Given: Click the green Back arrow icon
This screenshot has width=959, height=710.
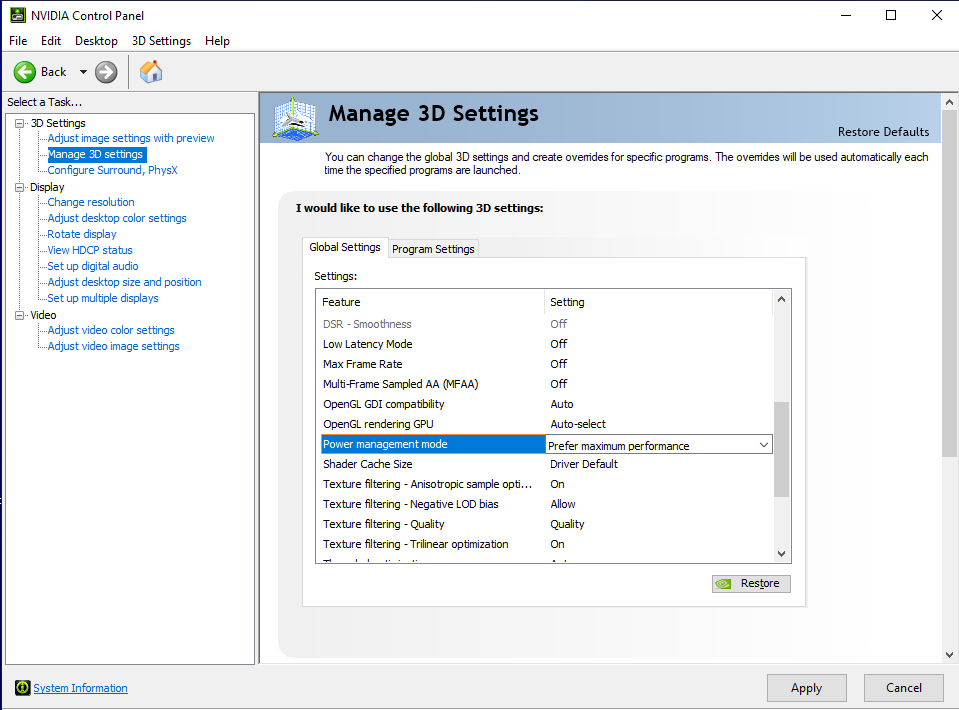Looking at the screenshot, I should pyautogui.click(x=24, y=72).
